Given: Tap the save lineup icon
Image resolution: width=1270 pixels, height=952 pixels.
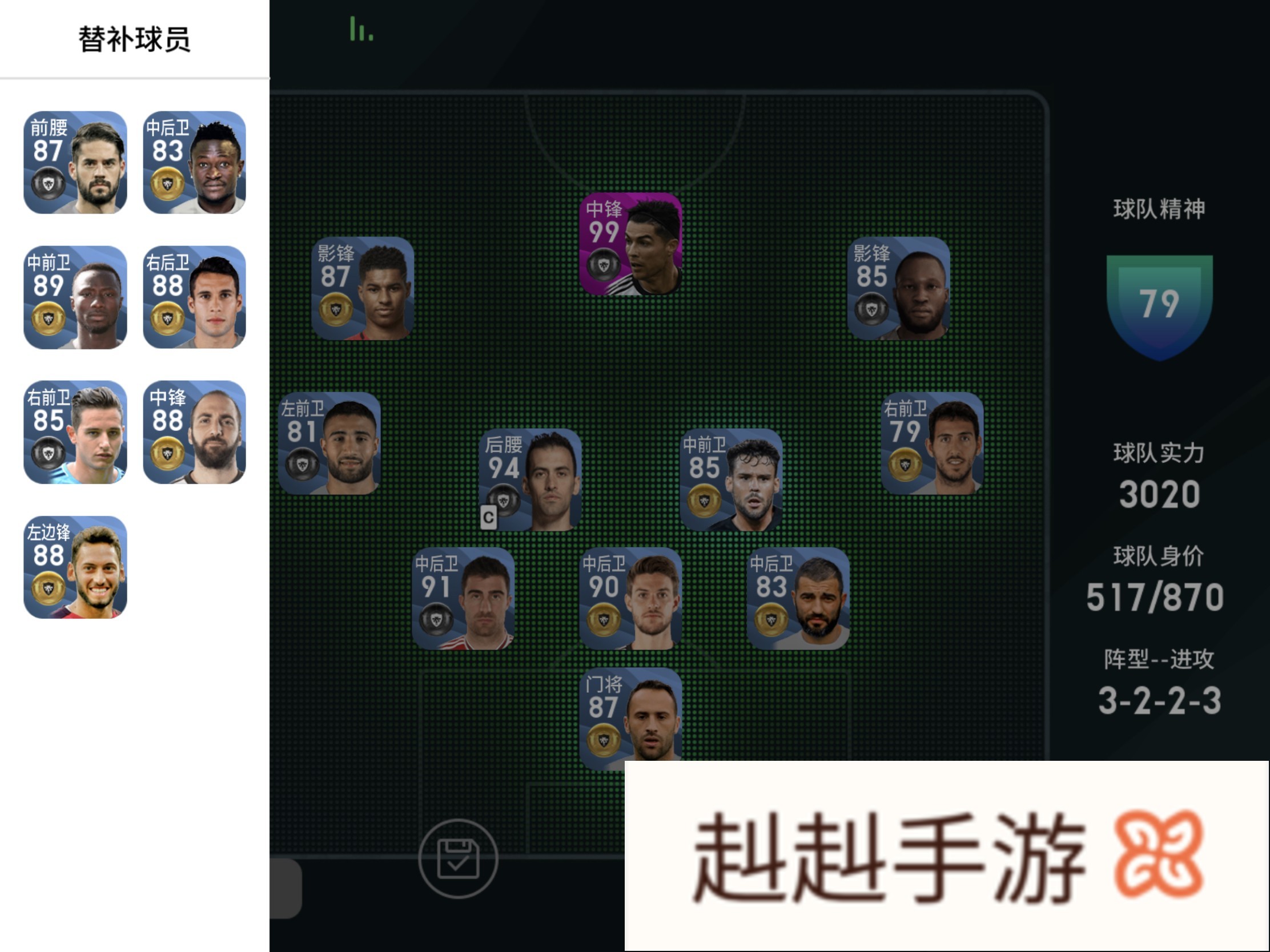Looking at the screenshot, I should pos(457,858).
